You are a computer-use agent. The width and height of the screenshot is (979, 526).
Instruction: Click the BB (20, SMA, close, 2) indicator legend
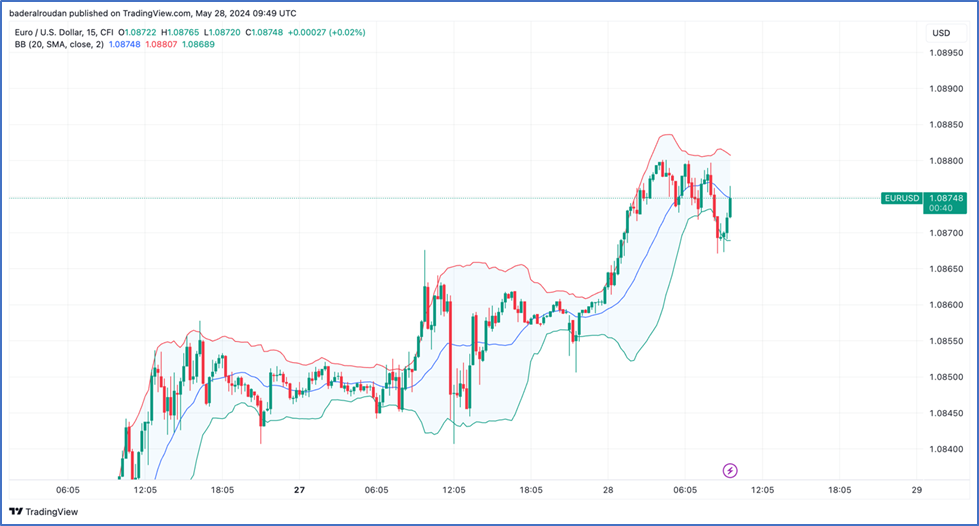(x=59, y=44)
